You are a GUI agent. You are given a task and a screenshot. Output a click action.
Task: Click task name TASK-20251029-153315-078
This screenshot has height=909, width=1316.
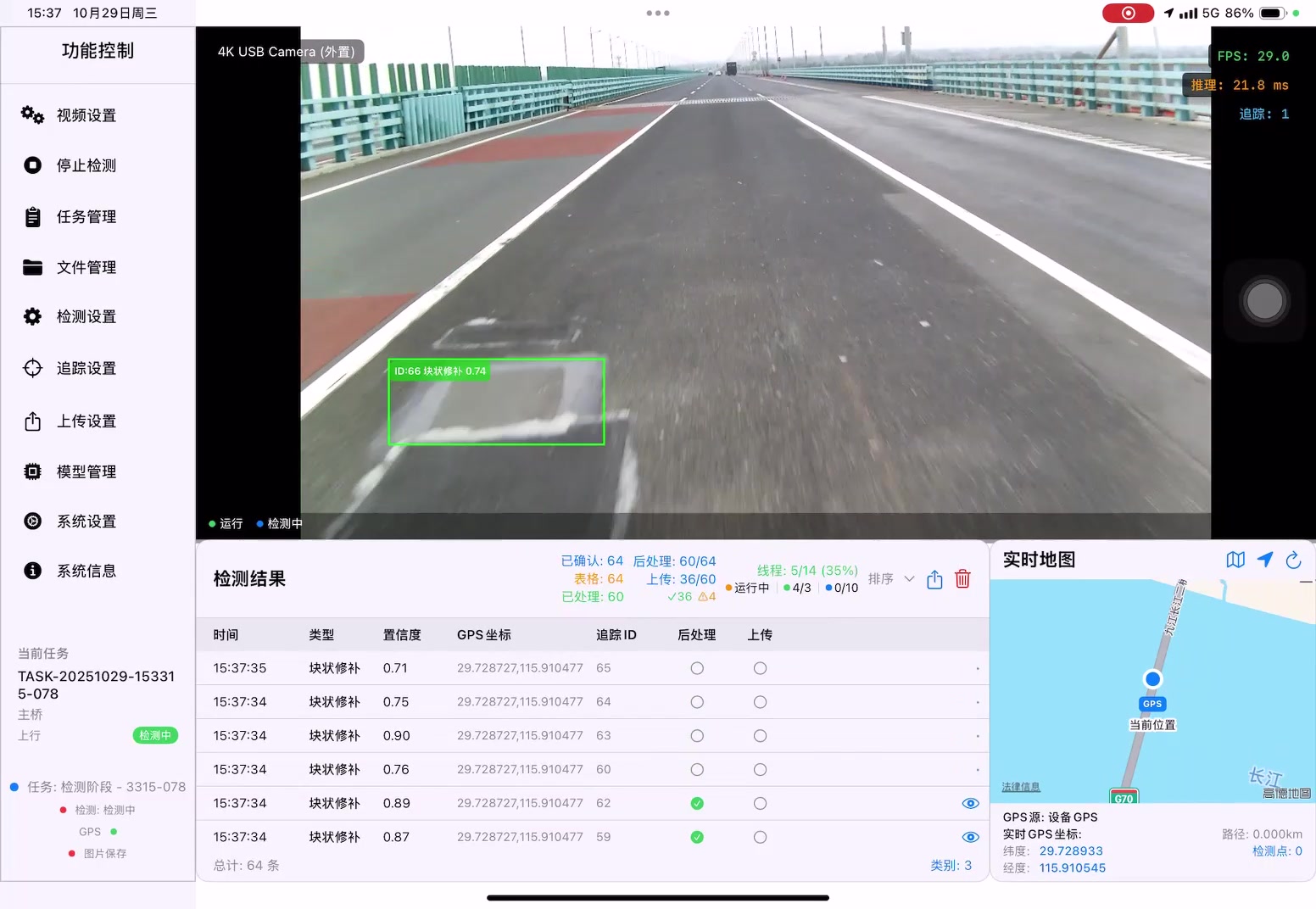click(x=97, y=685)
